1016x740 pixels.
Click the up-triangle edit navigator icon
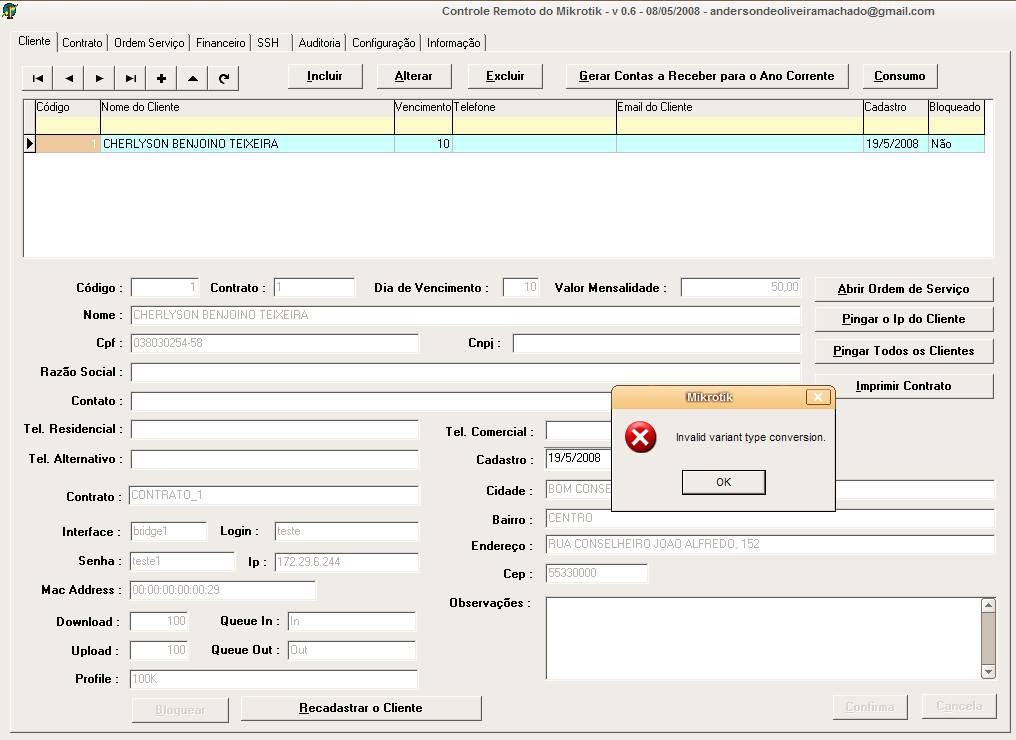click(x=192, y=78)
